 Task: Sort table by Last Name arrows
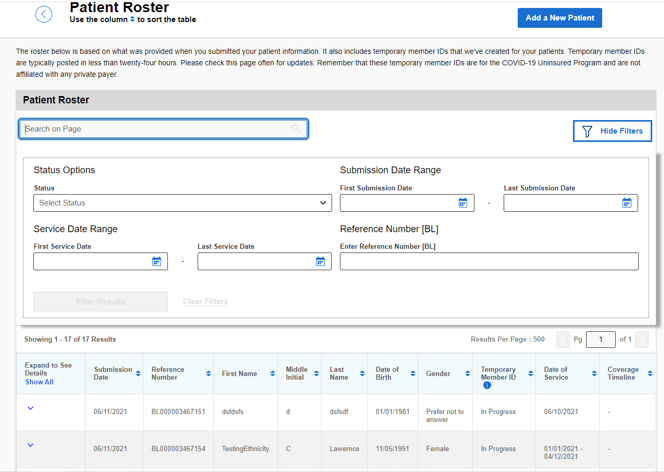pos(362,374)
